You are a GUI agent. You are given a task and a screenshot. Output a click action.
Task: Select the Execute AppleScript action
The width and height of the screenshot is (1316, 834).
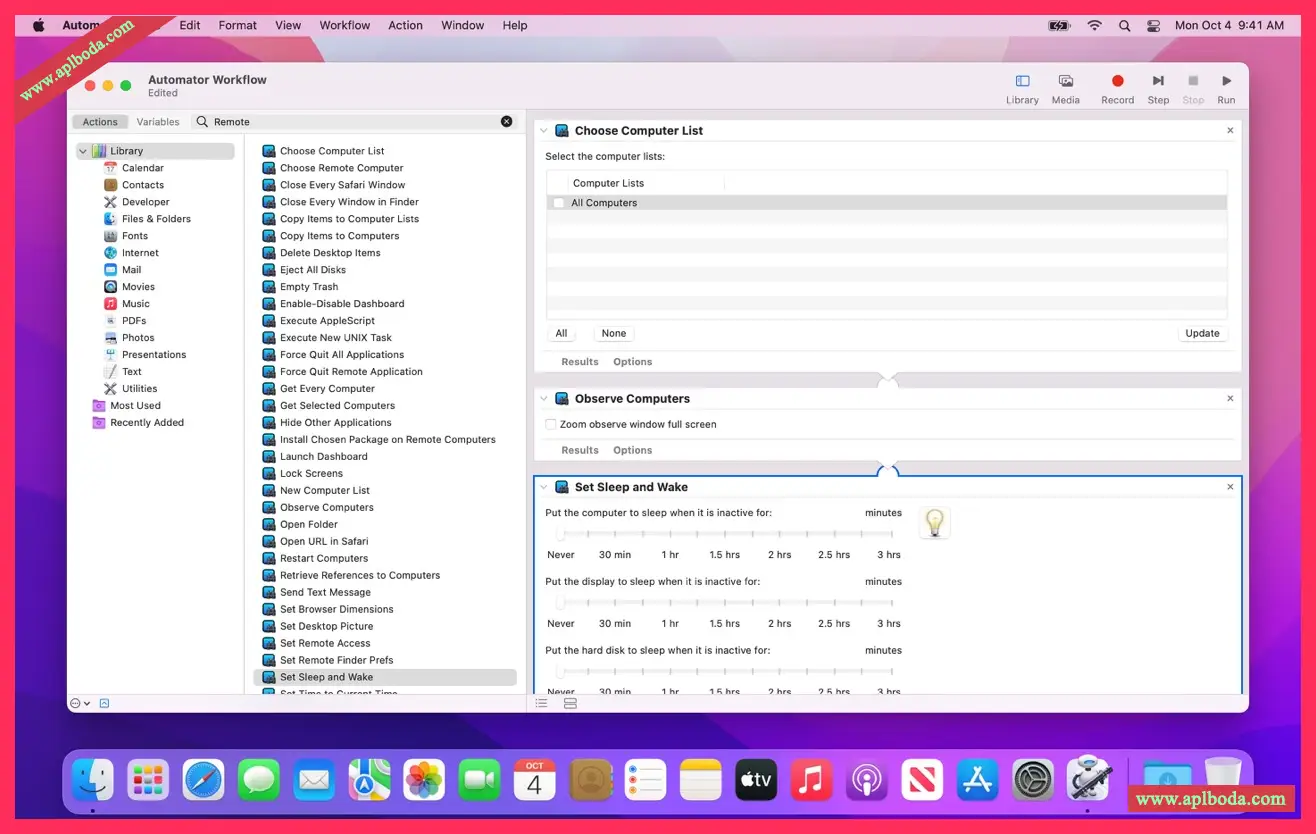point(327,321)
